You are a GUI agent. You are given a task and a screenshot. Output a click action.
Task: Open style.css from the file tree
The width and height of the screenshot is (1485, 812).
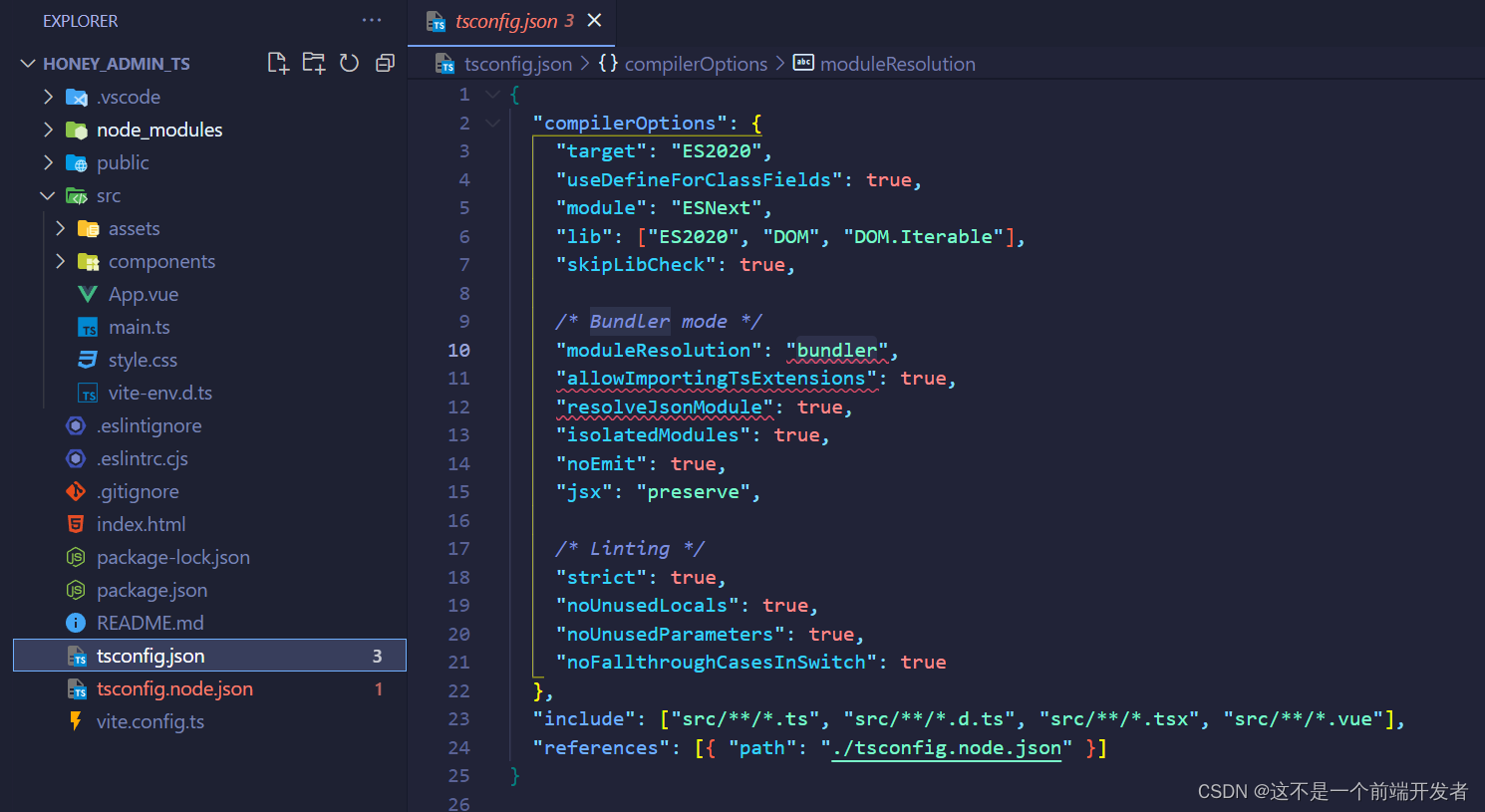click(143, 361)
